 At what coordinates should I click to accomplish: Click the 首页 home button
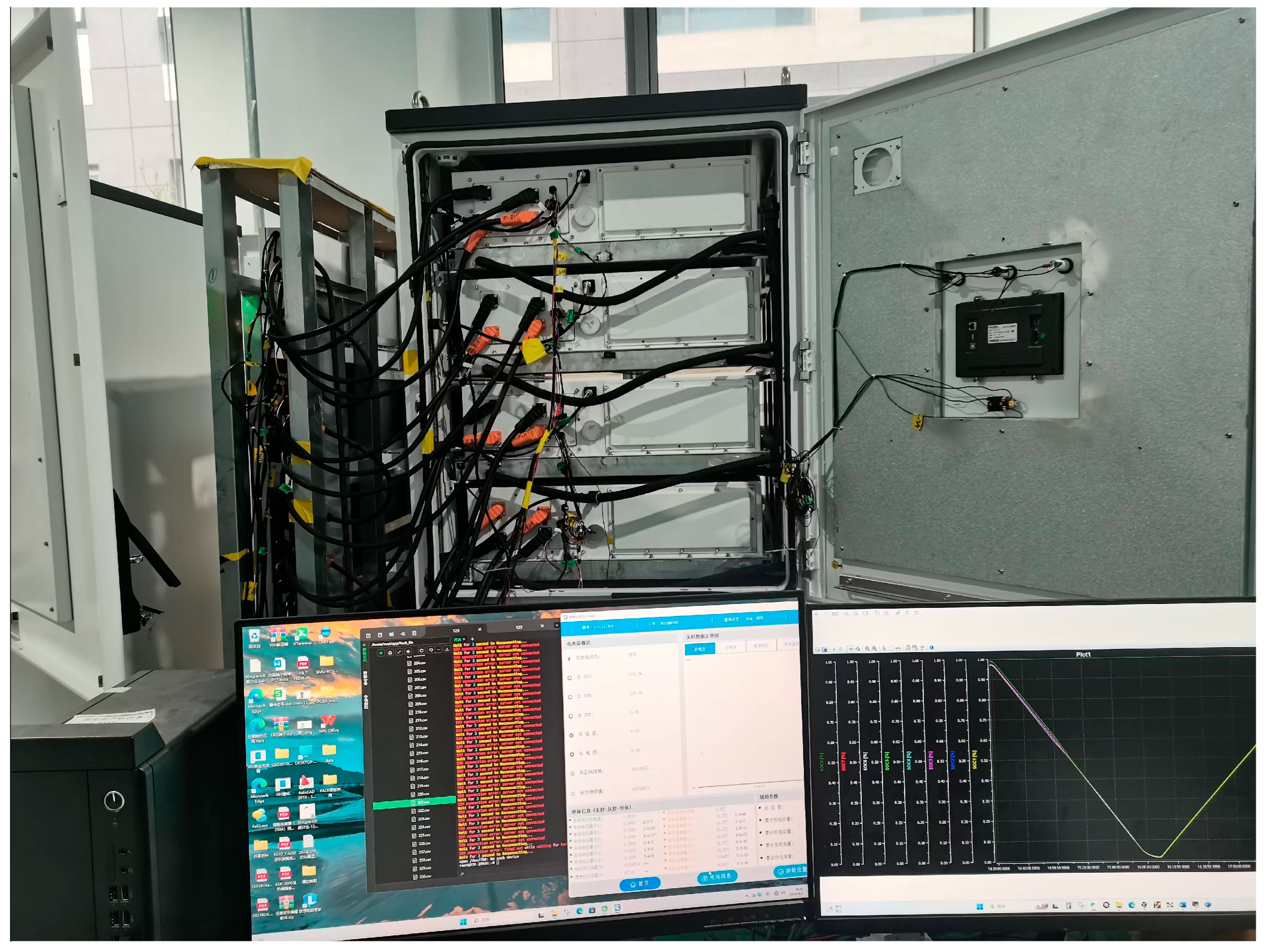[639, 884]
